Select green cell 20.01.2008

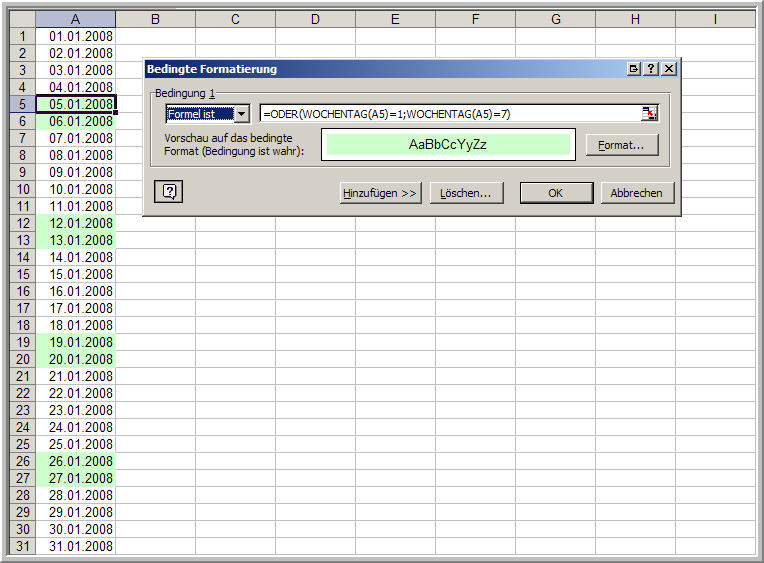pos(76,359)
